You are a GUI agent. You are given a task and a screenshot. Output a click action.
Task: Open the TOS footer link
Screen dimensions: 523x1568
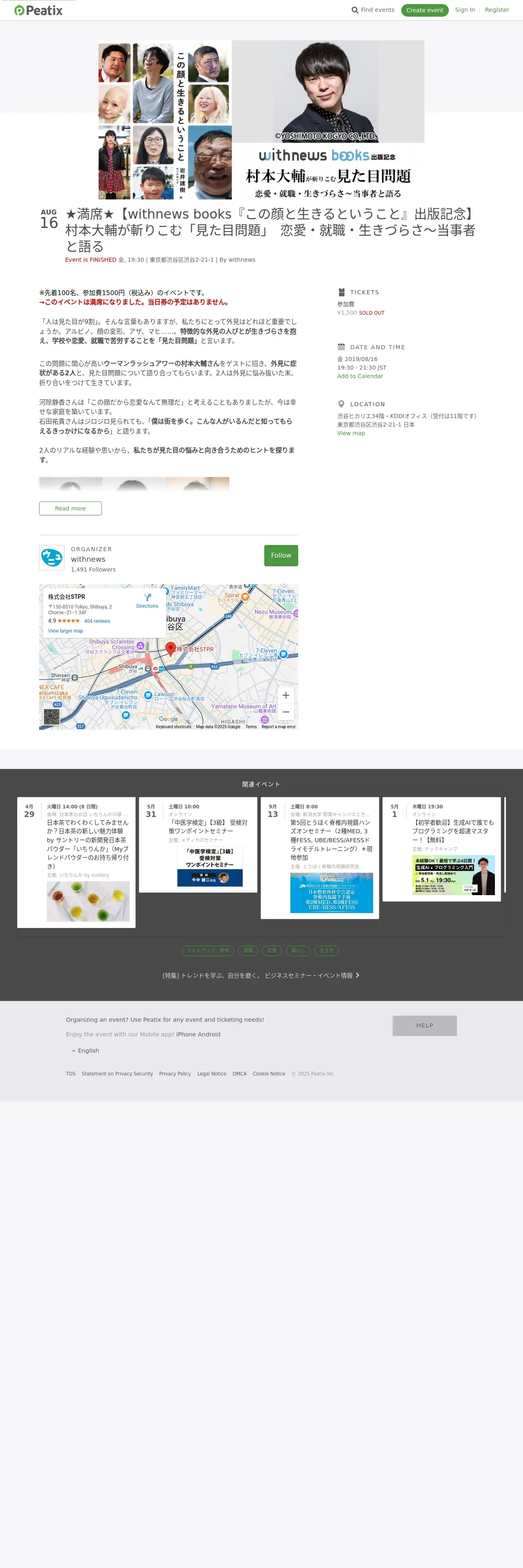click(x=70, y=1074)
